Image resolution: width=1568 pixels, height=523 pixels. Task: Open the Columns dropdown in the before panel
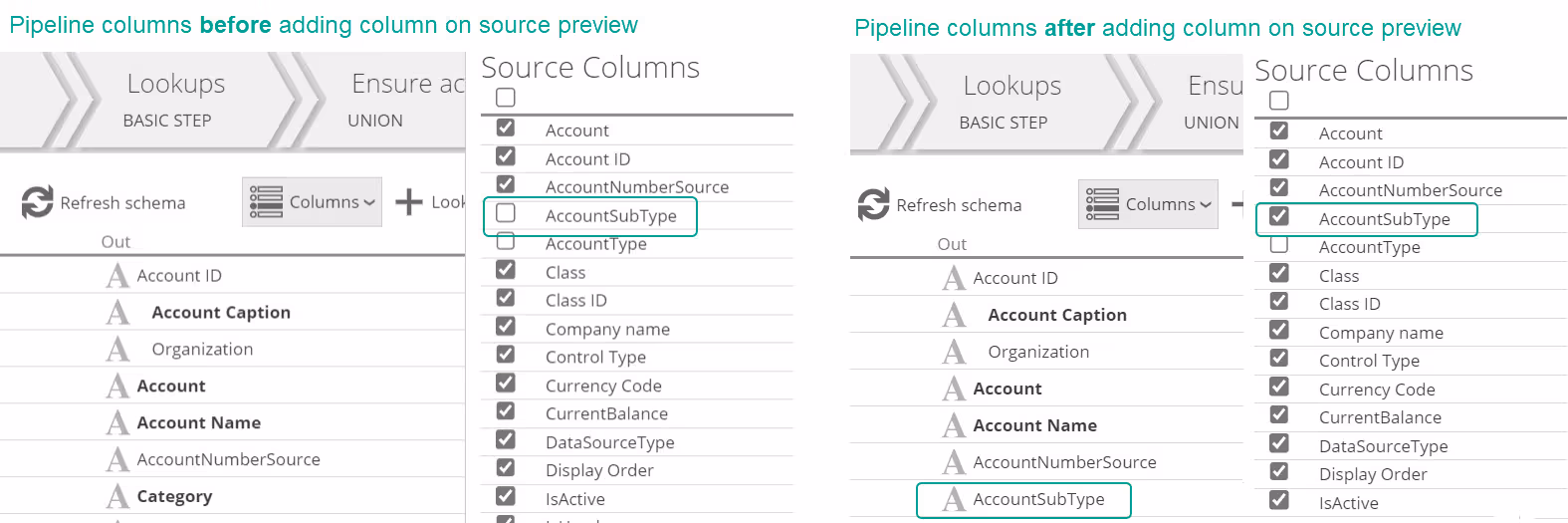312,202
